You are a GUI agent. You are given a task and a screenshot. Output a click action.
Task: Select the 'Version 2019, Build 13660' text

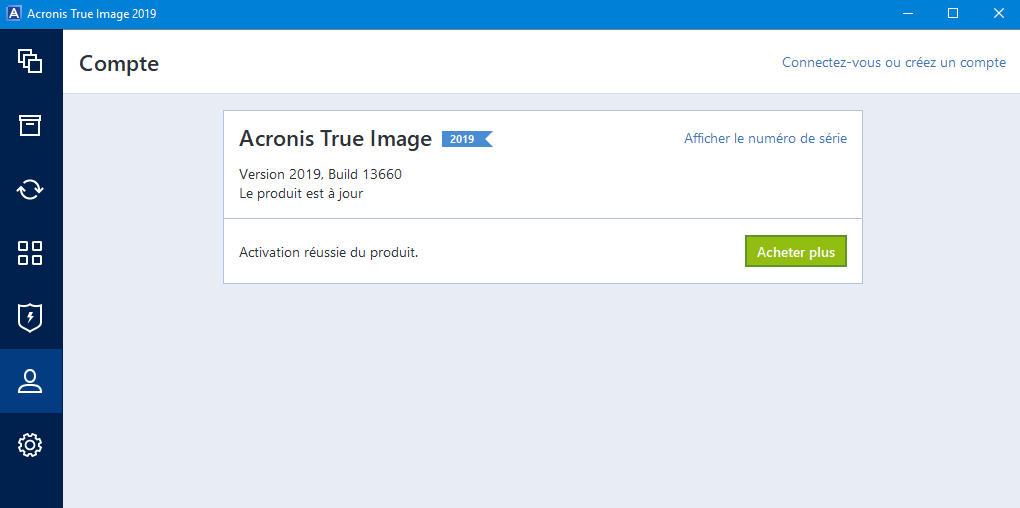pos(320,174)
